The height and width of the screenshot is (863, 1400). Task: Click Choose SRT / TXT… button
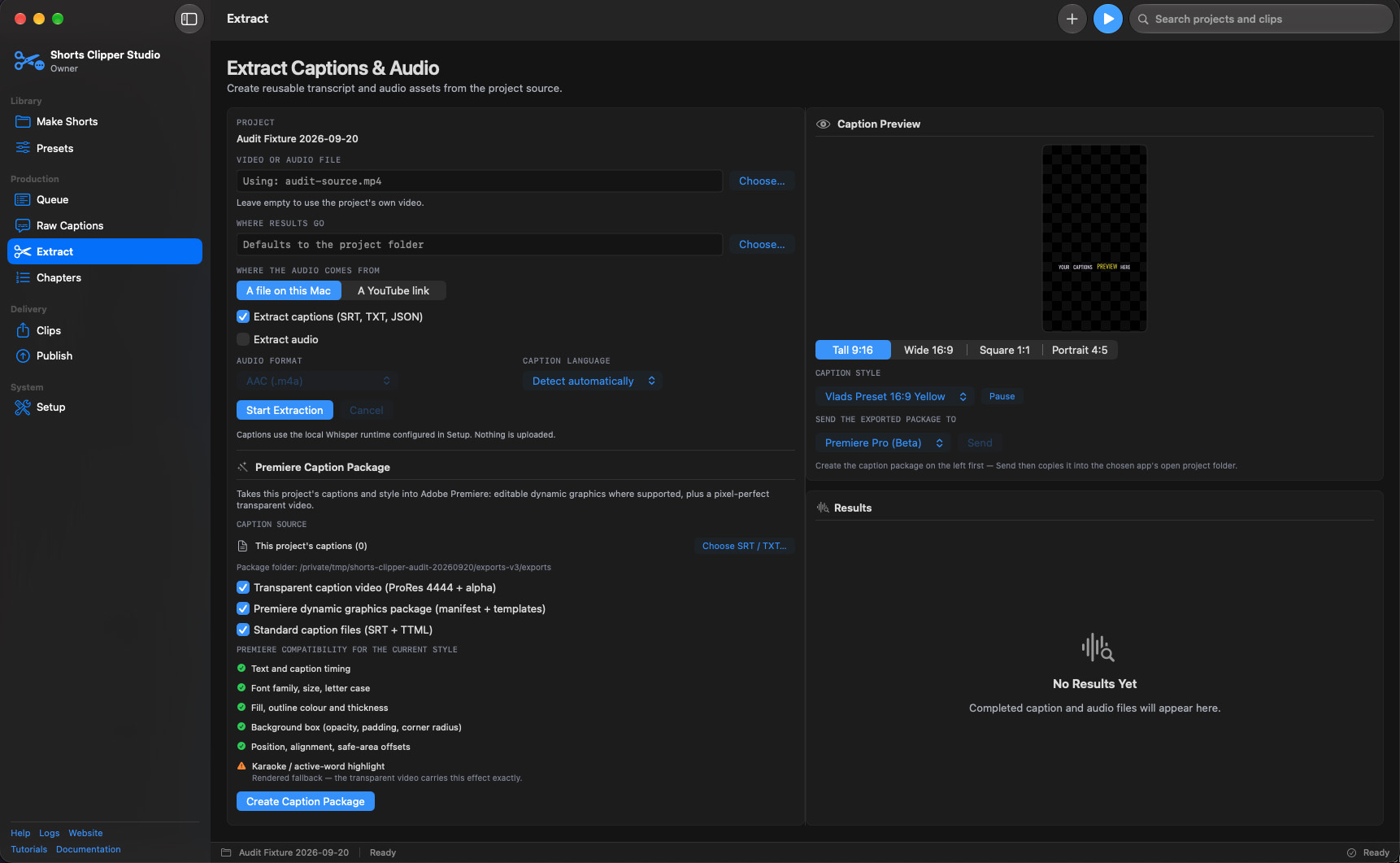tap(744, 546)
